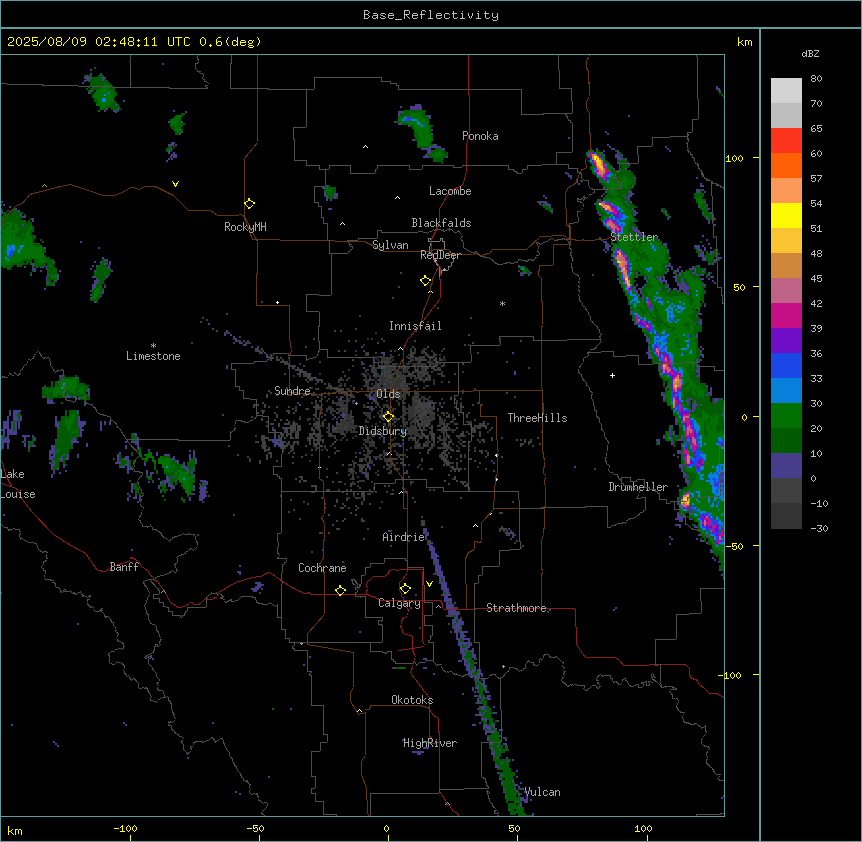Click the yellow diamond marker south of RedDeer

[425, 281]
